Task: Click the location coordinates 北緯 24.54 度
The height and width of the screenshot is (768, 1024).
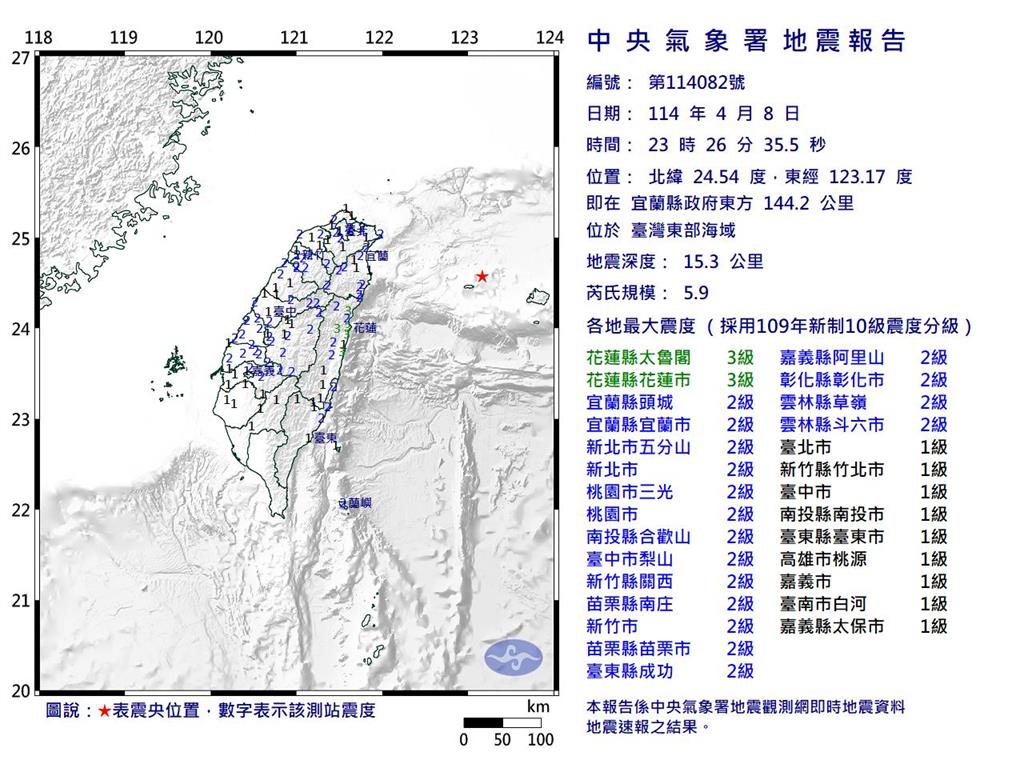Action: [707, 176]
